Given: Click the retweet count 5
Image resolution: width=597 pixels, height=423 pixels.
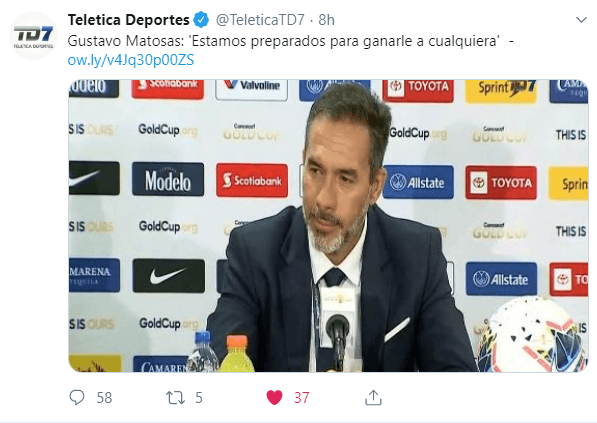Looking at the screenshot, I should tap(199, 398).
